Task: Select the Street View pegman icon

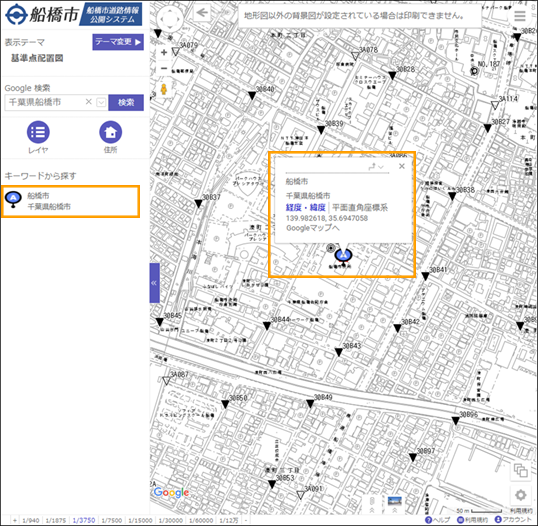Action: pos(164,90)
